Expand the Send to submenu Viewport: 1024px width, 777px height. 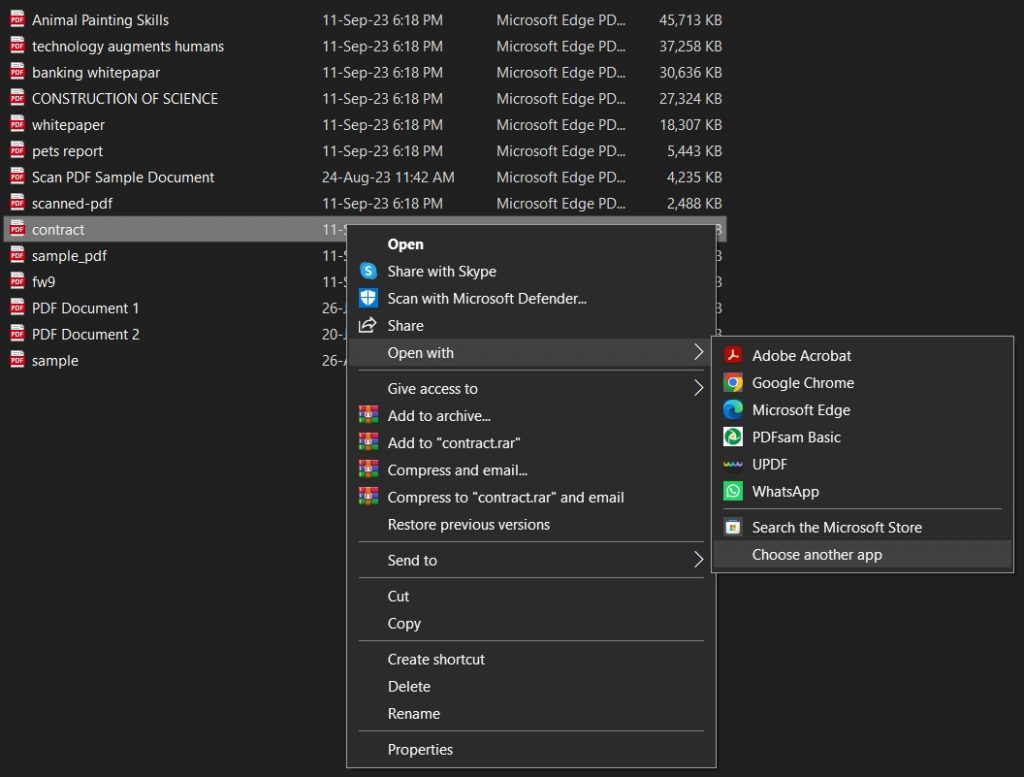click(x=414, y=560)
